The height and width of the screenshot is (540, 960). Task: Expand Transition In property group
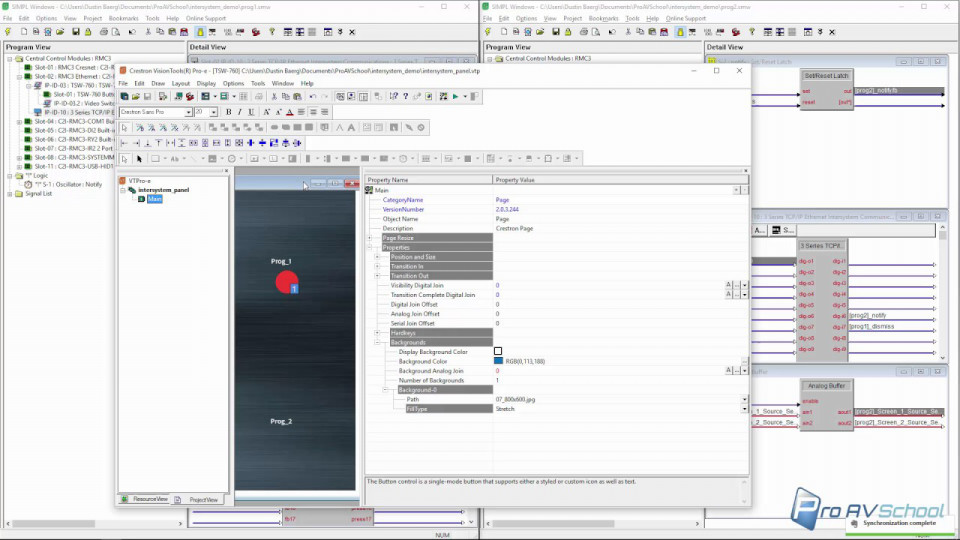[x=378, y=266]
